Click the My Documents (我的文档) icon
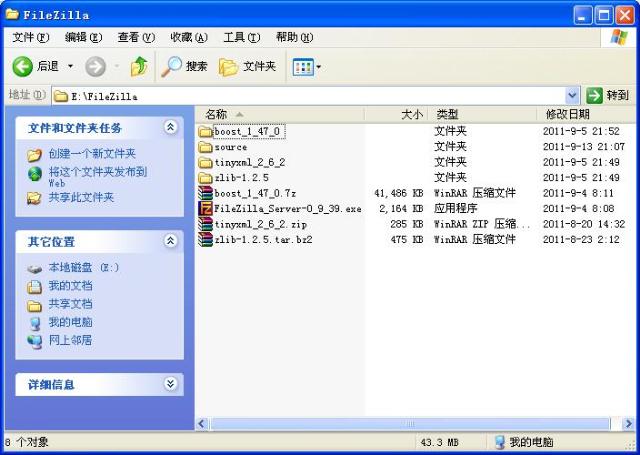640x455 pixels. (x=34, y=287)
